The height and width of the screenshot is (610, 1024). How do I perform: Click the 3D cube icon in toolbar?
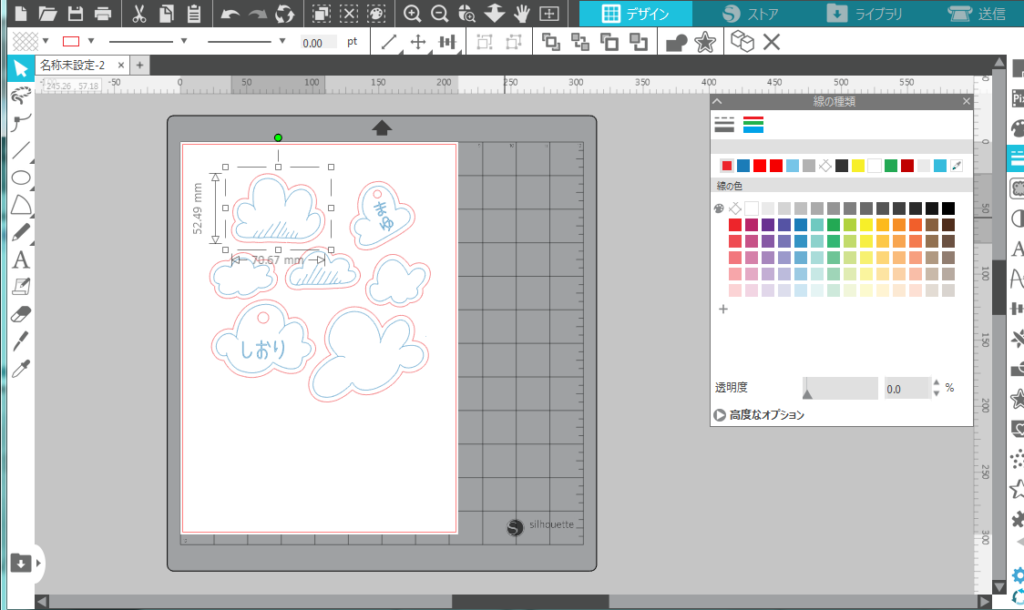(742, 42)
